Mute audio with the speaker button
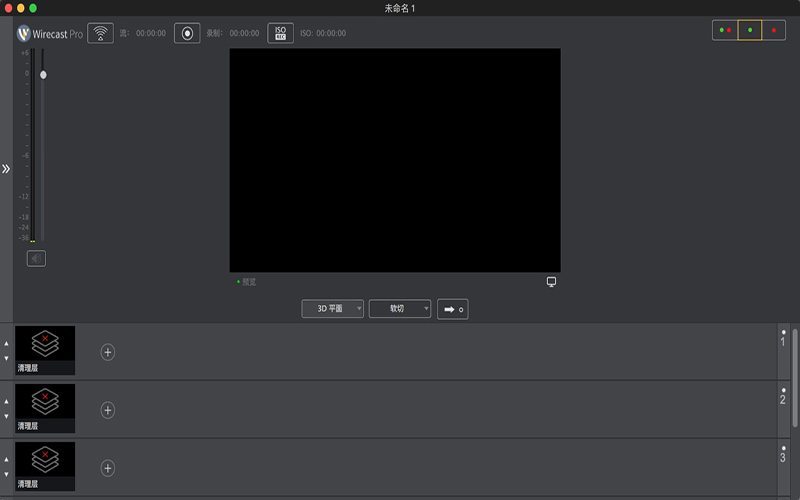 [x=36, y=259]
